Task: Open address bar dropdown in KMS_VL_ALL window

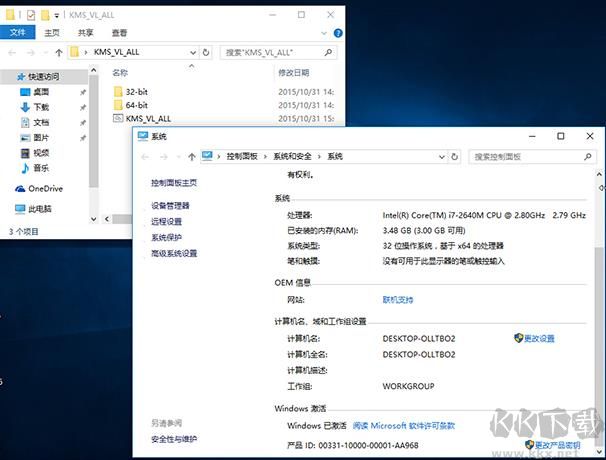Action: pyautogui.click(x=192, y=53)
